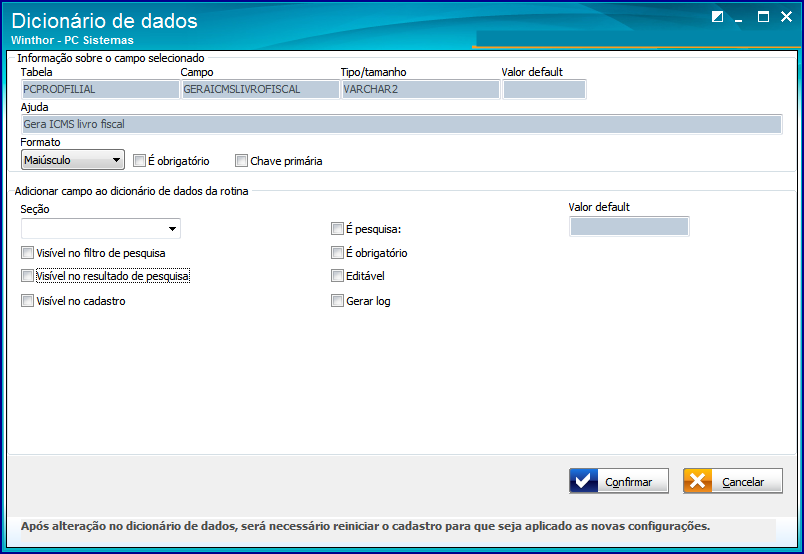Toggle the Chave primária checkbox

[x=241, y=161]
